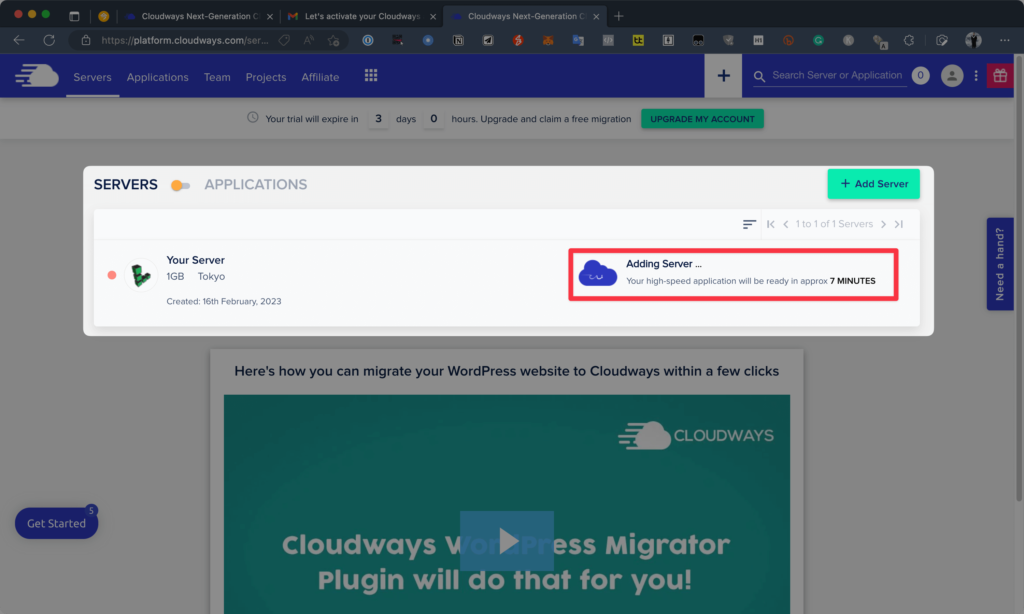
Task: Go to last page of servers
Action: [x=899, y=224]
